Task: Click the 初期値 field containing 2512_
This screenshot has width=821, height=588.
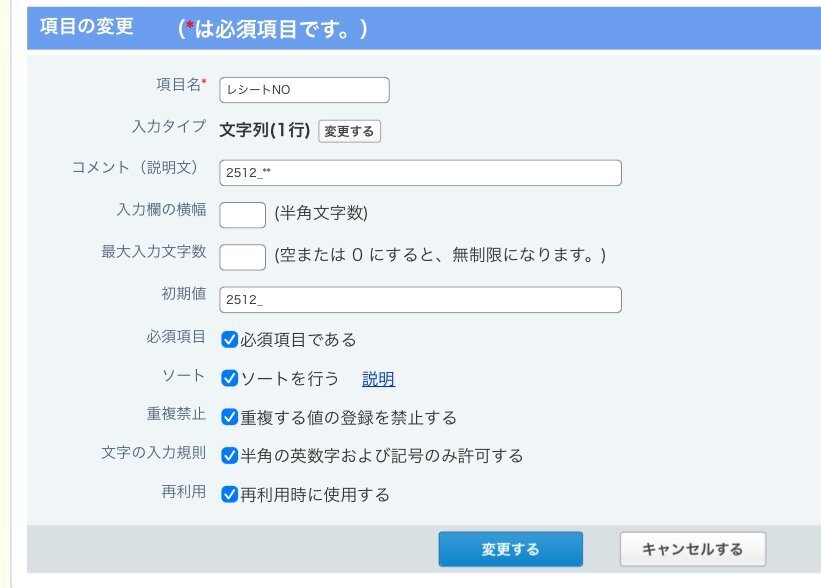Action: pyautogui.click(x=420, y=300)
